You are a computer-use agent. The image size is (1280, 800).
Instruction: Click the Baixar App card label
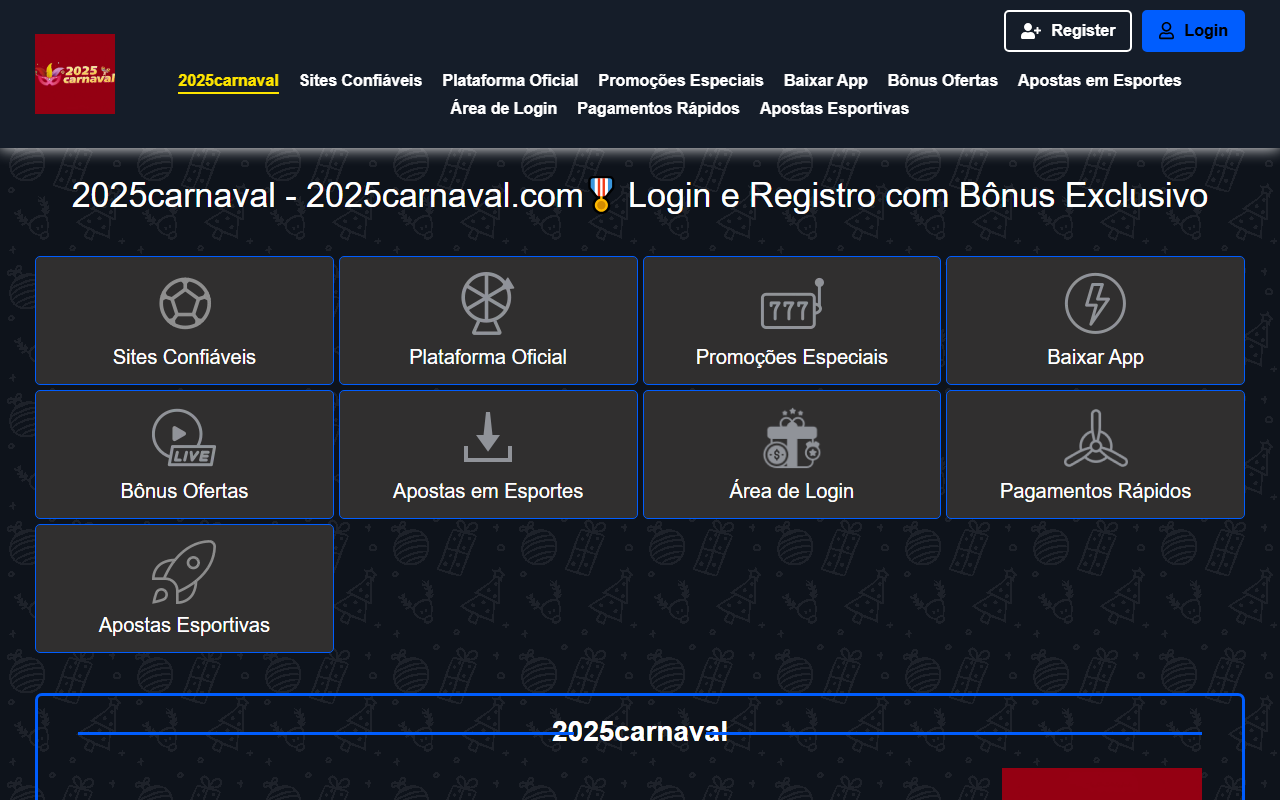click(1095, 357)
